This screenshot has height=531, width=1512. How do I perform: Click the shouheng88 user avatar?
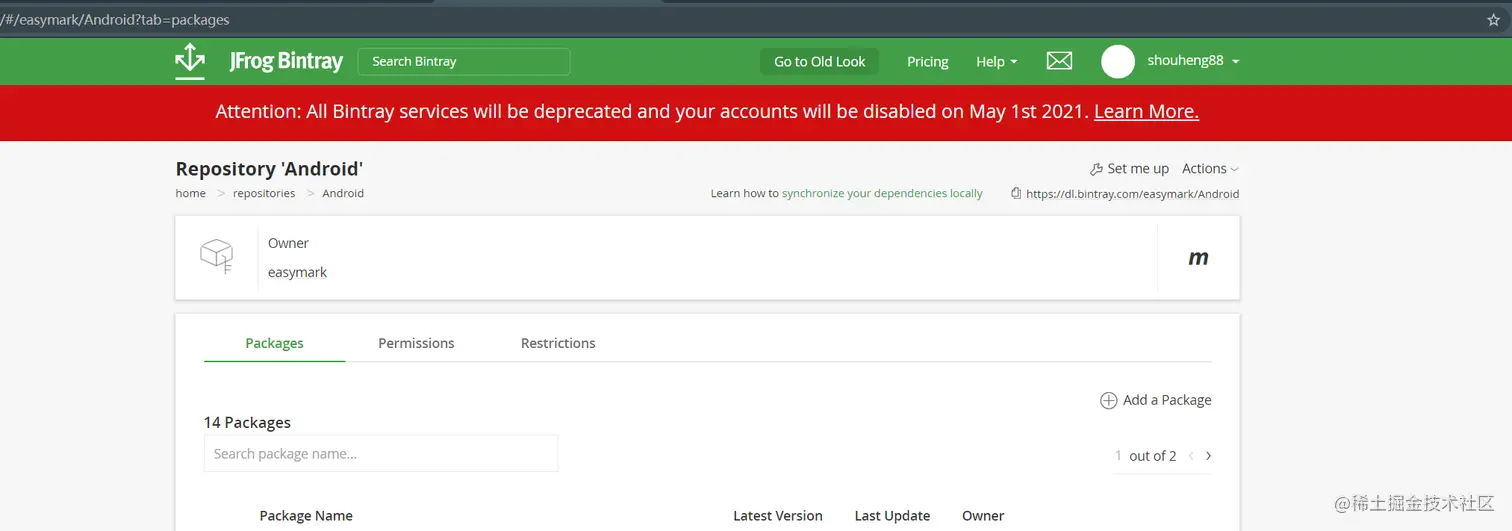1118,61
